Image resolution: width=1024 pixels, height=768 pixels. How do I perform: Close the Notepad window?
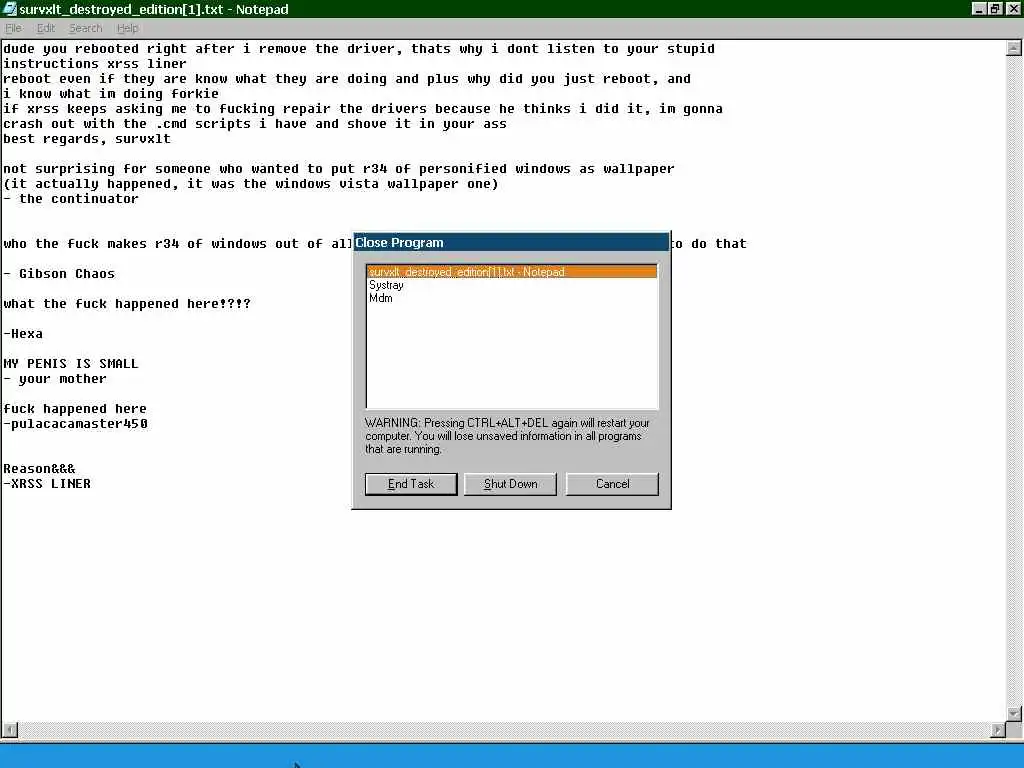1012,8
